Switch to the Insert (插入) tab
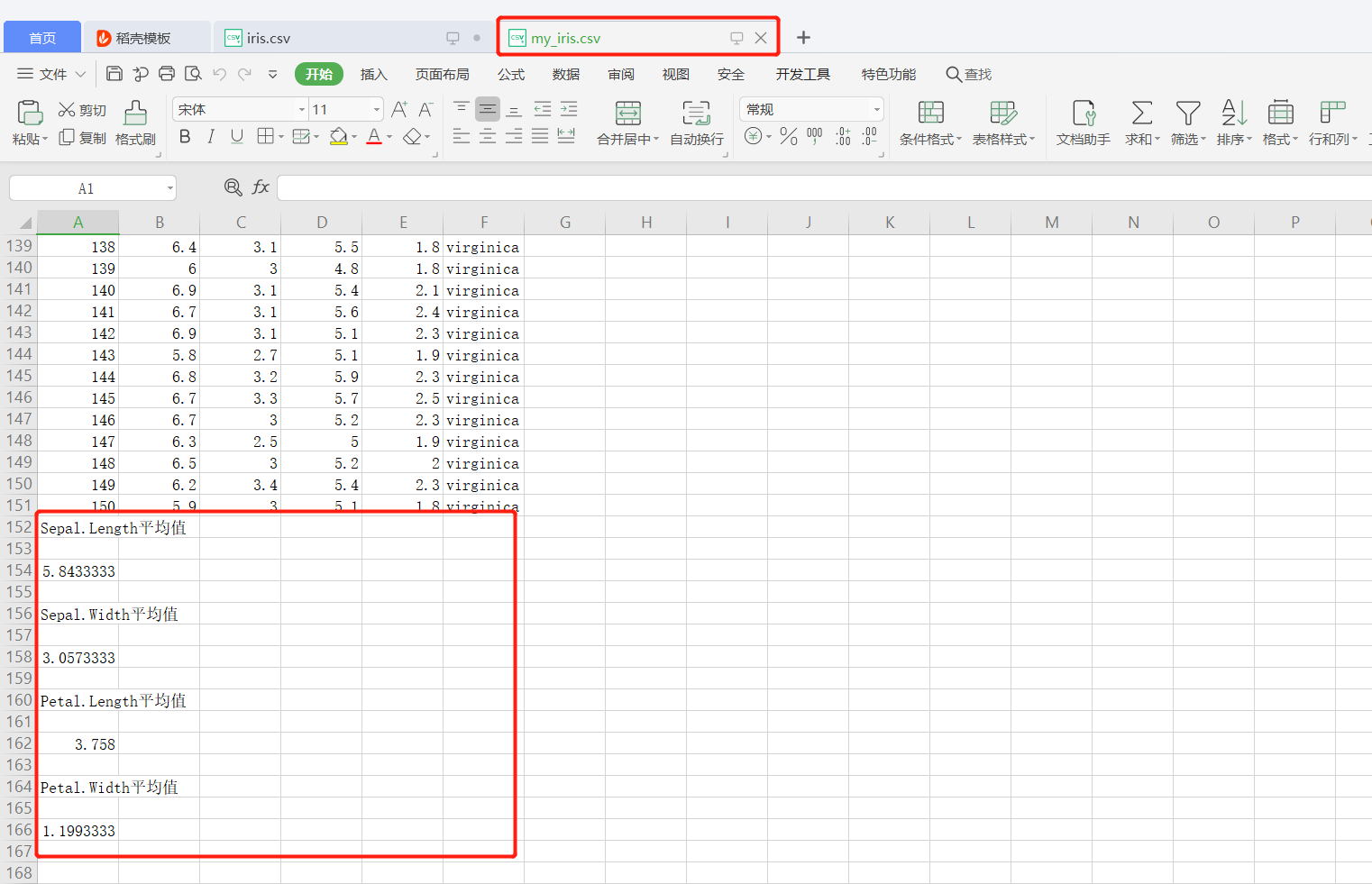Viewport: 1372px width, 884px height. click(x=373, y=74)
